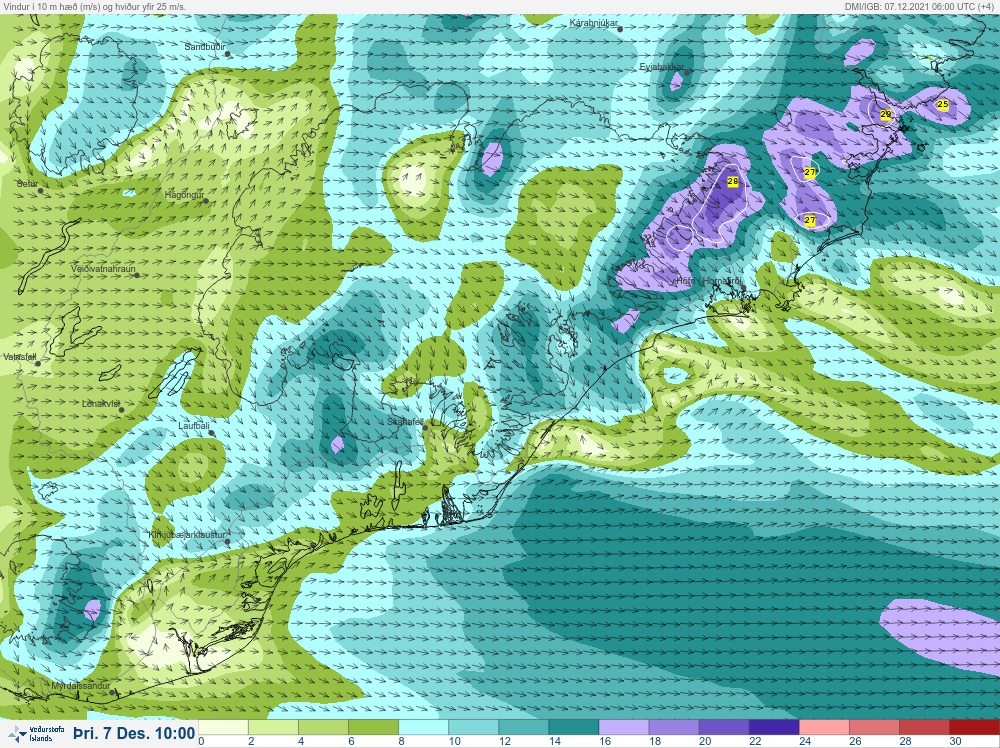
Task: Select the 28–30 m/s legend color
Action: pos(924,728)
